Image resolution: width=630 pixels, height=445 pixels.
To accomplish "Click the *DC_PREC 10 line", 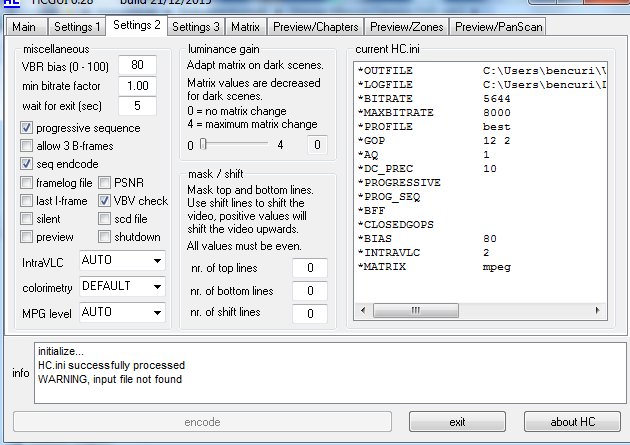I will 427,169.
